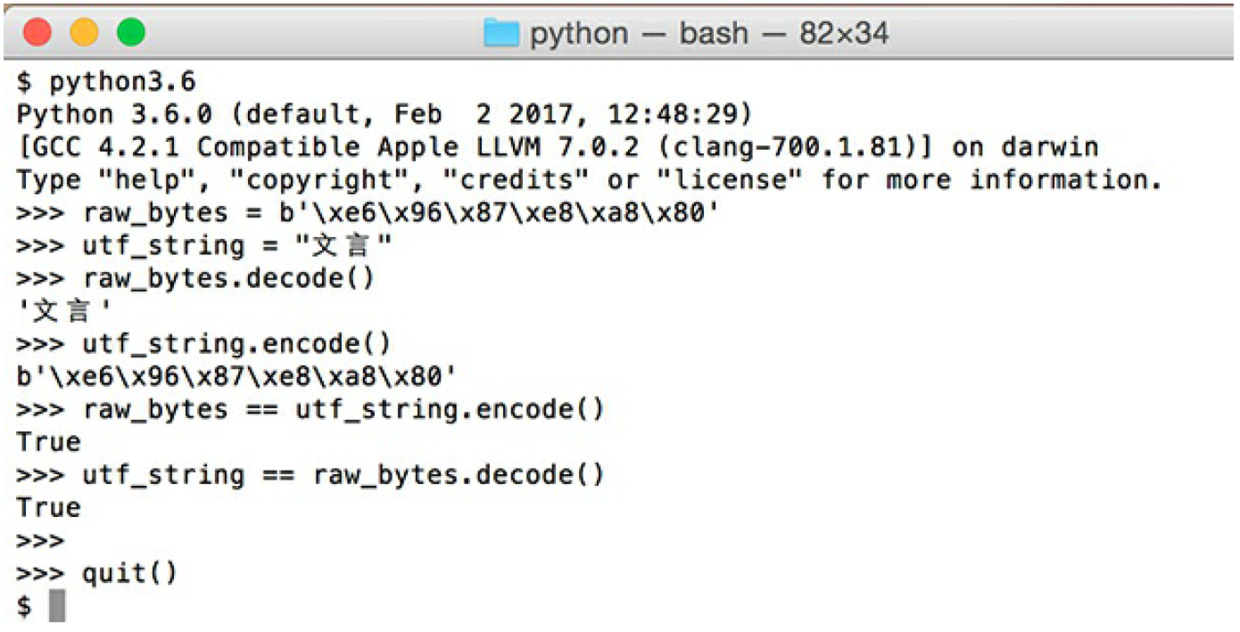Image resolution: width=1240 pixels, height=632 pixels.
Task: Click the "raw_bytes.decode()" command line
Action: pos(196,279)
